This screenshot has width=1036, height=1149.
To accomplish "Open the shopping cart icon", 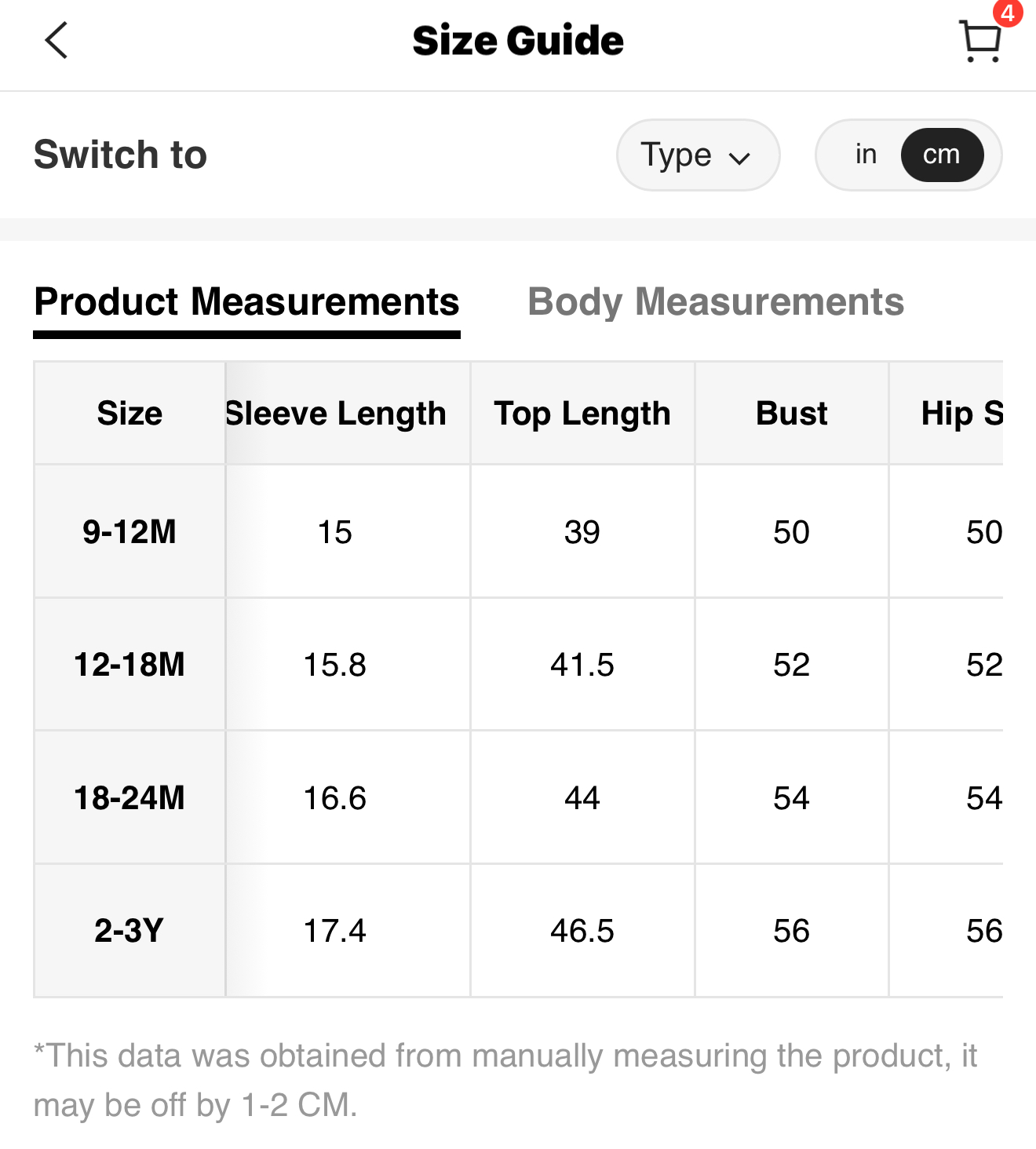I will click(979, 42).
